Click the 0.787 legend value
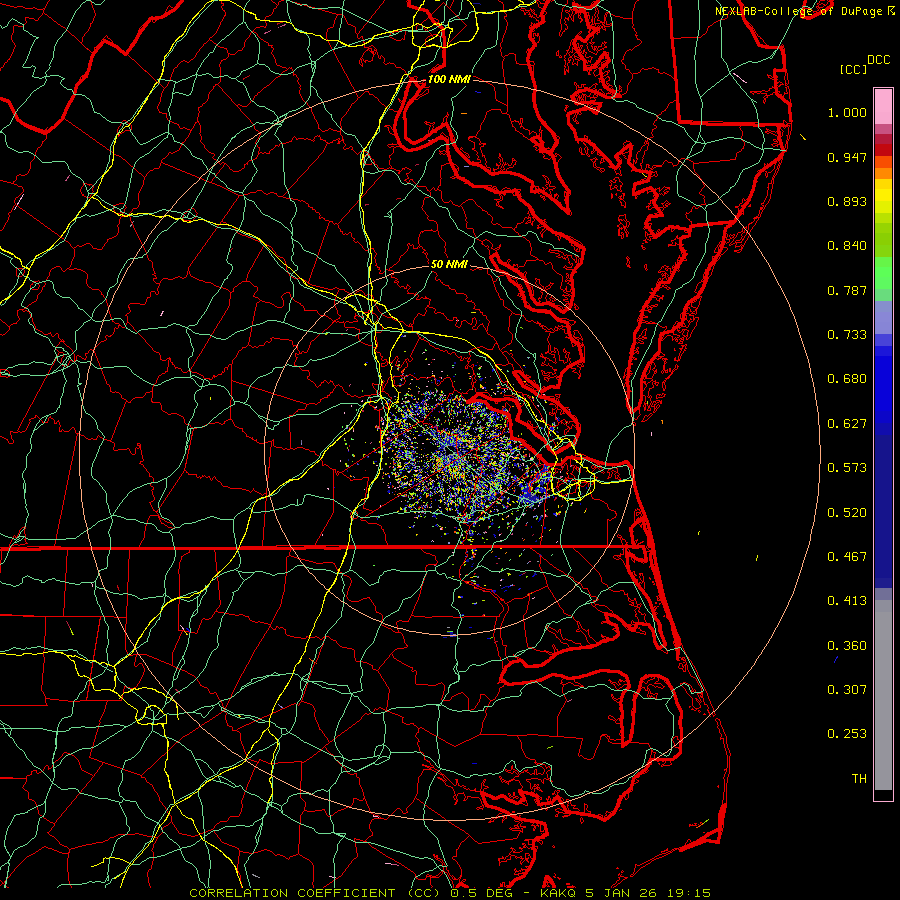Viewport: 900px width, 900px height. pyautogui.click(x=847, y=290)
